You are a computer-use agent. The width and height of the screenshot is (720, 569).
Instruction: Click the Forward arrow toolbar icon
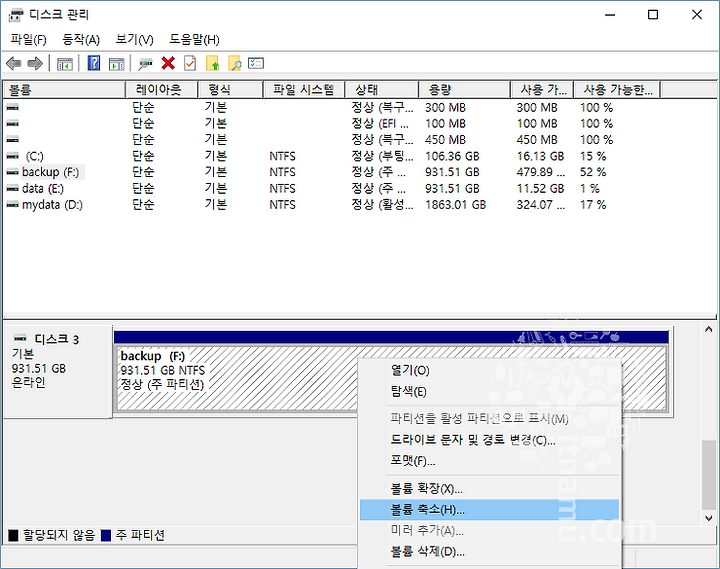(35, 63)
